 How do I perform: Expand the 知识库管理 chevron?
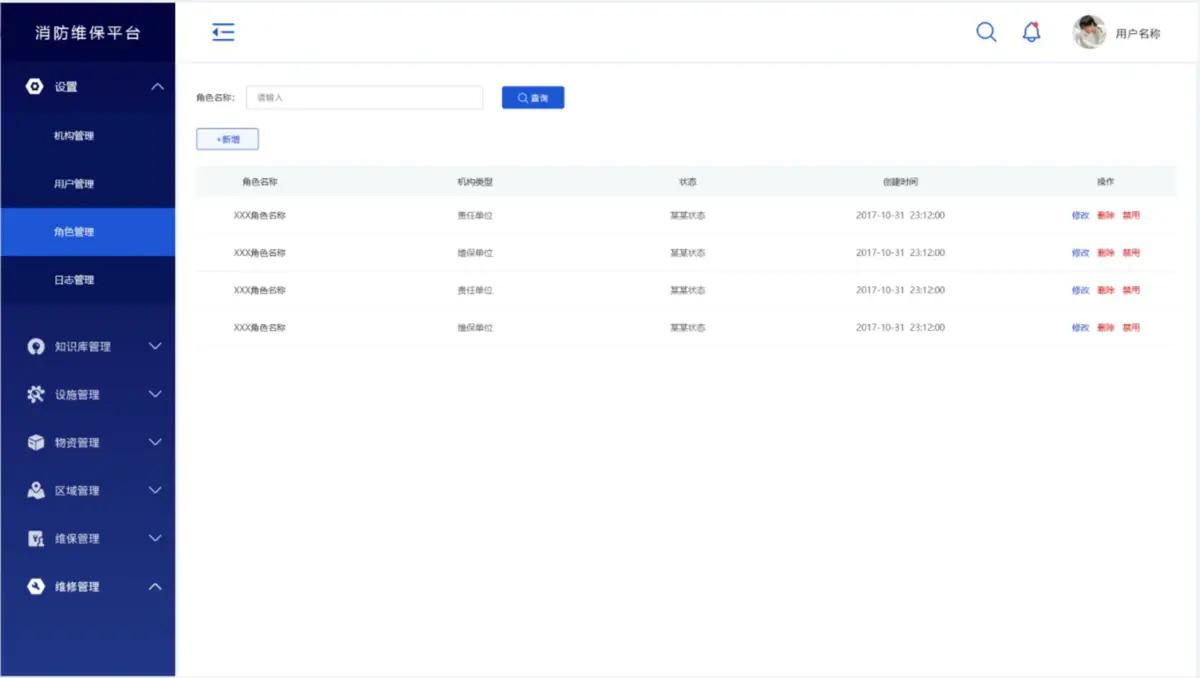click(155, 346)
